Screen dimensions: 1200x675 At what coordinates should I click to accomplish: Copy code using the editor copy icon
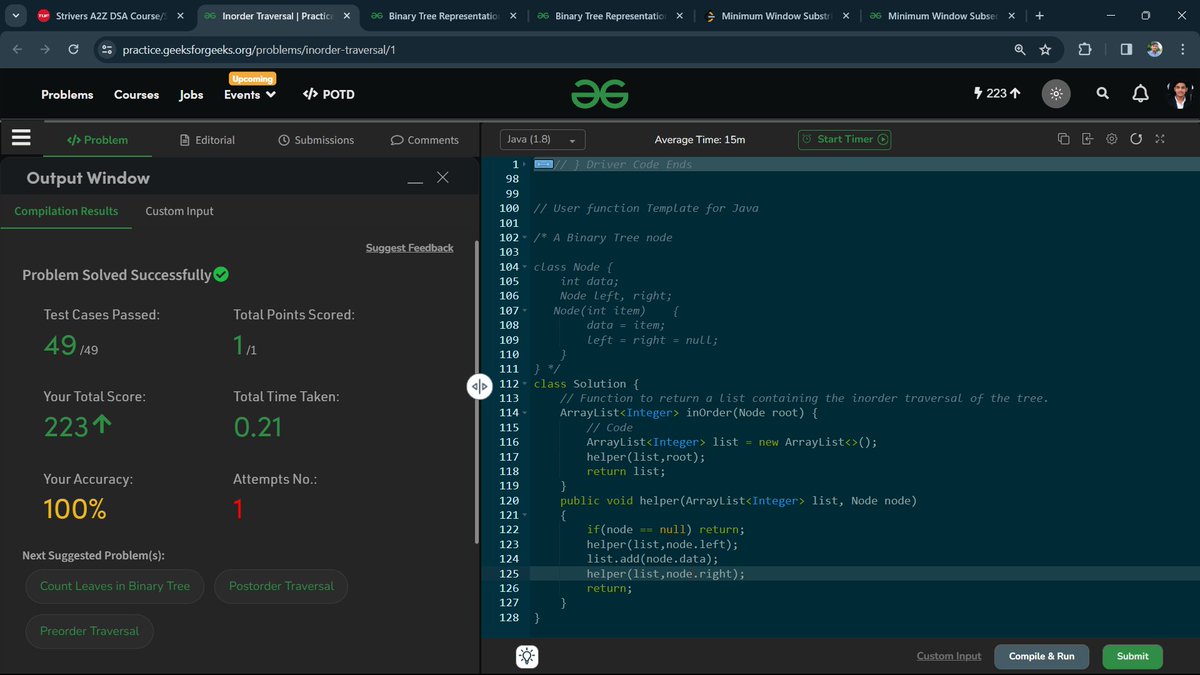(x=1063, y=139)
